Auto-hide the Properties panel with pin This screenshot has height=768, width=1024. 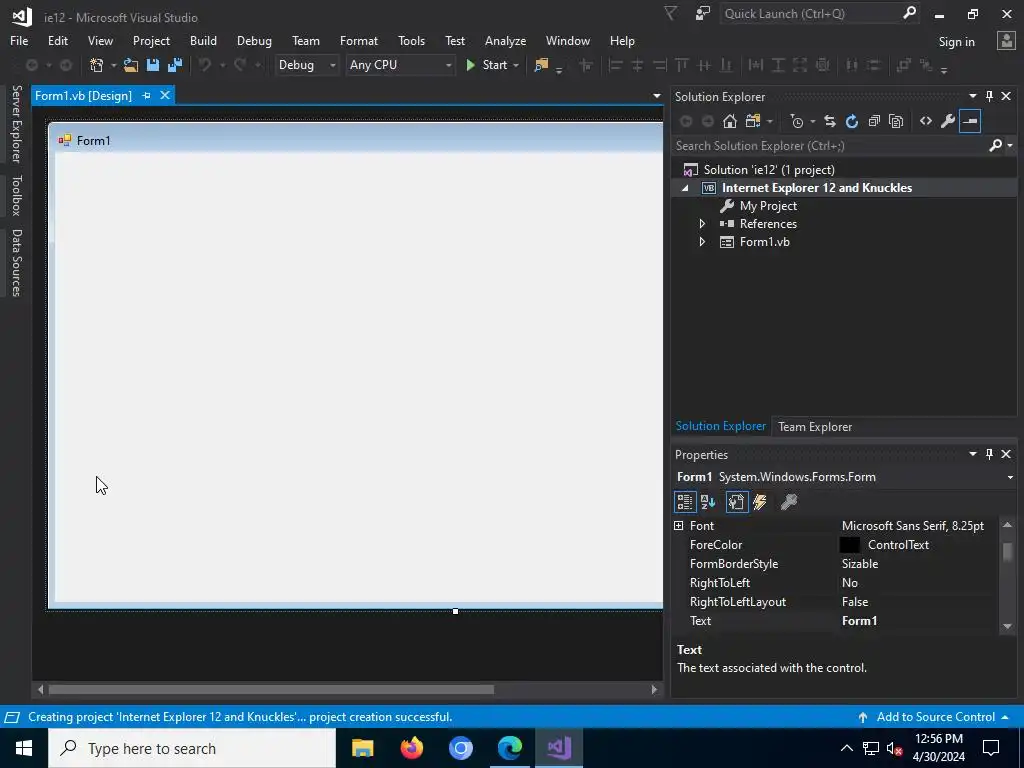pyautogui.click(x=989, y=454)
